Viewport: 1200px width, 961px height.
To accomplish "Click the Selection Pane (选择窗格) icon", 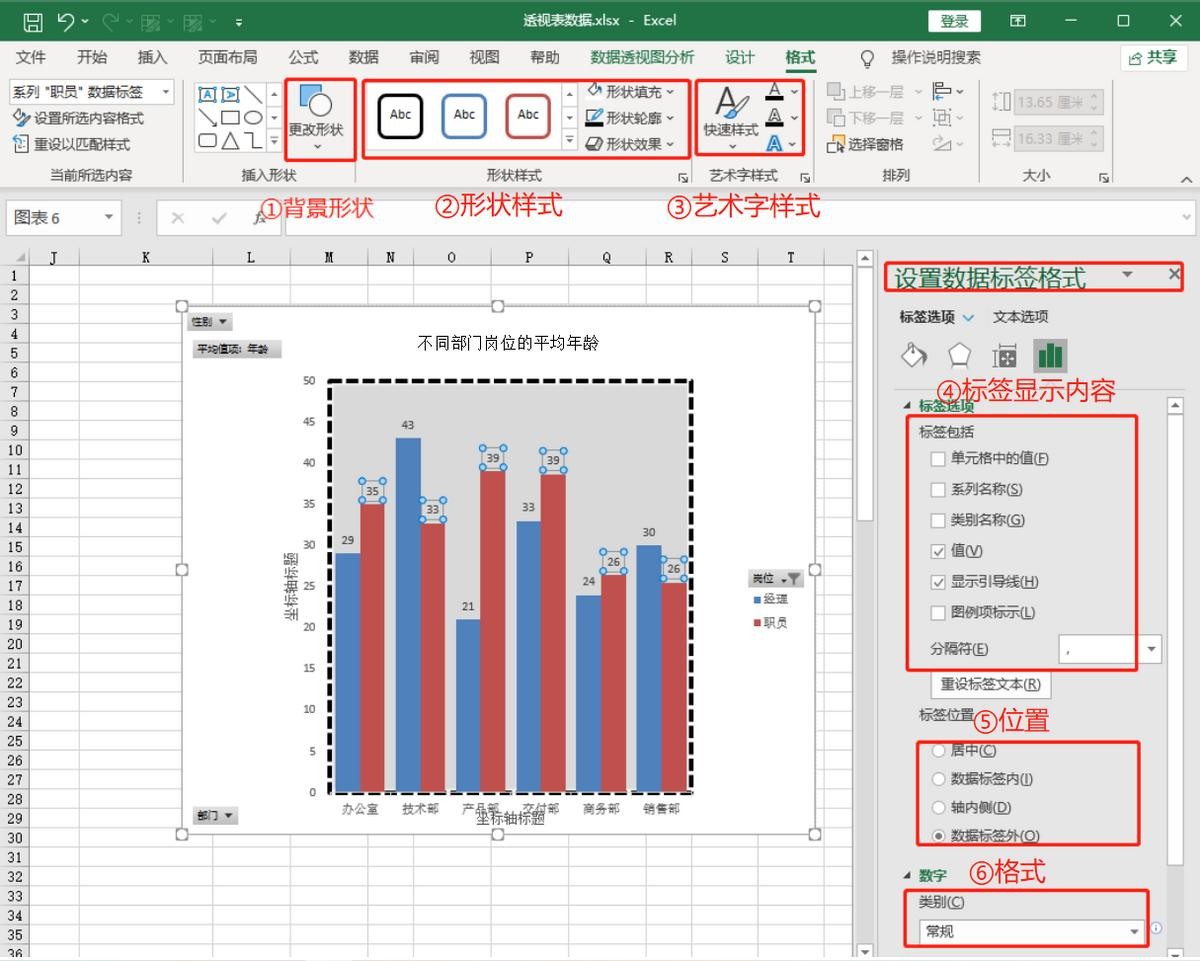I will 836,145.
